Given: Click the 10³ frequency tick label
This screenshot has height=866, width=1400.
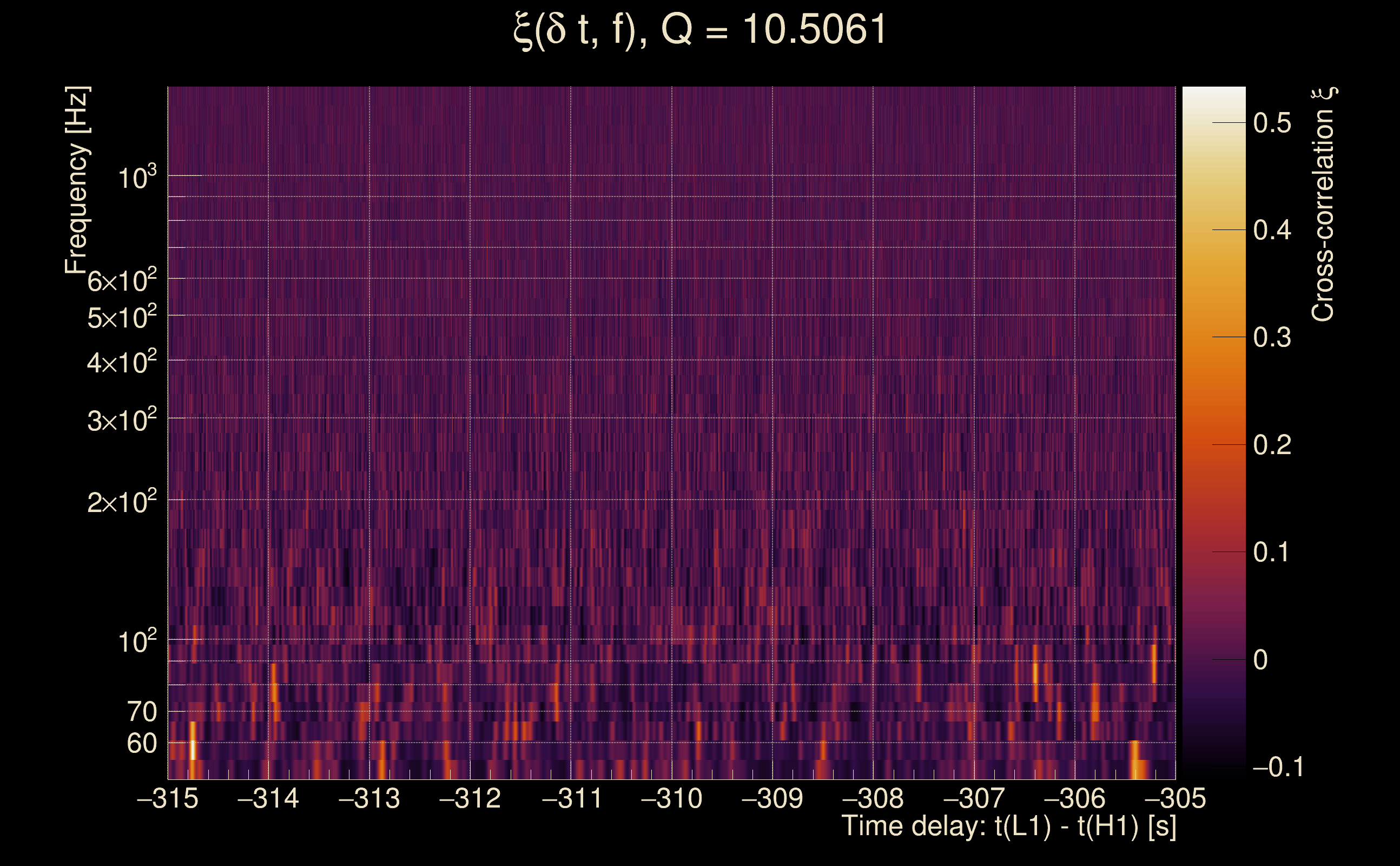Looking at the screenshot, I should pos(136,178).
